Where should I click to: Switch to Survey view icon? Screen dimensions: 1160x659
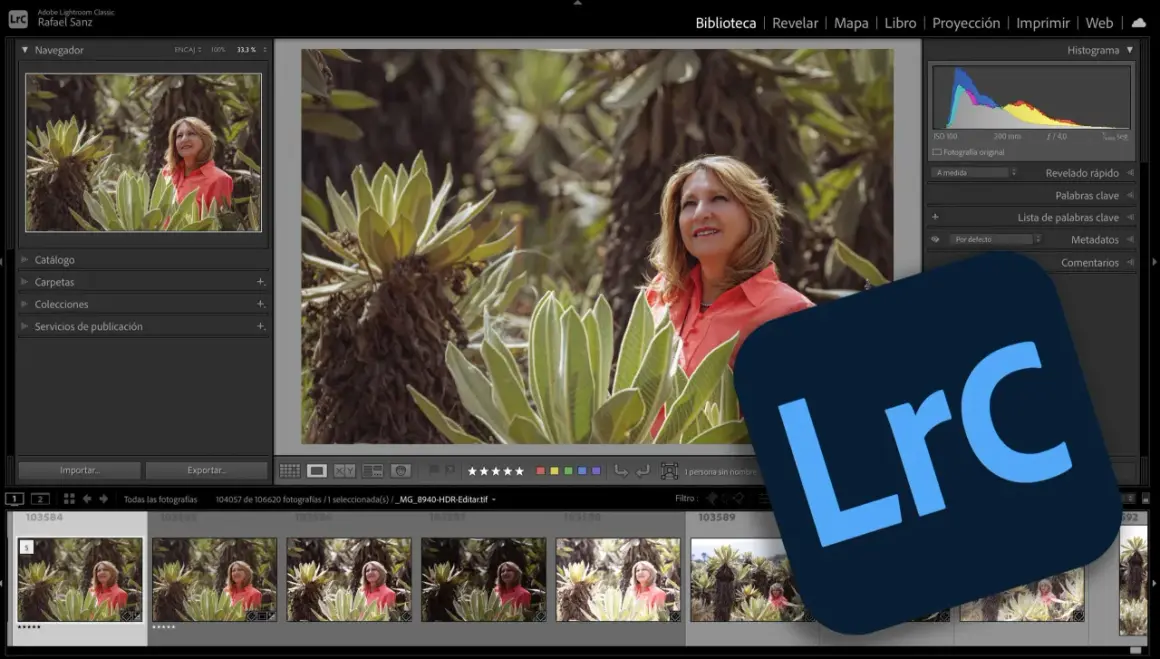[x=372, y=470]
